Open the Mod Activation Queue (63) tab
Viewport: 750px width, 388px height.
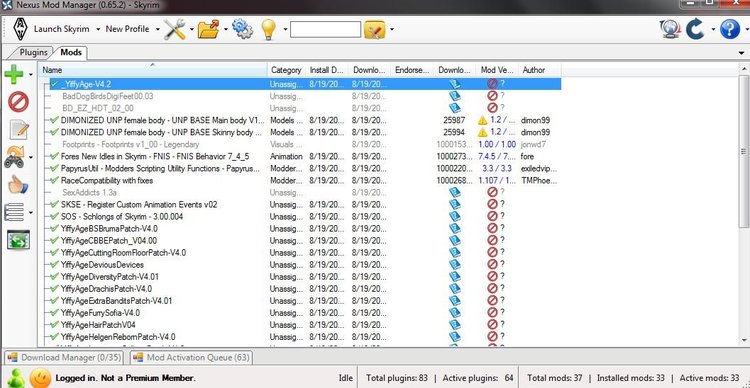click(190, 357)
